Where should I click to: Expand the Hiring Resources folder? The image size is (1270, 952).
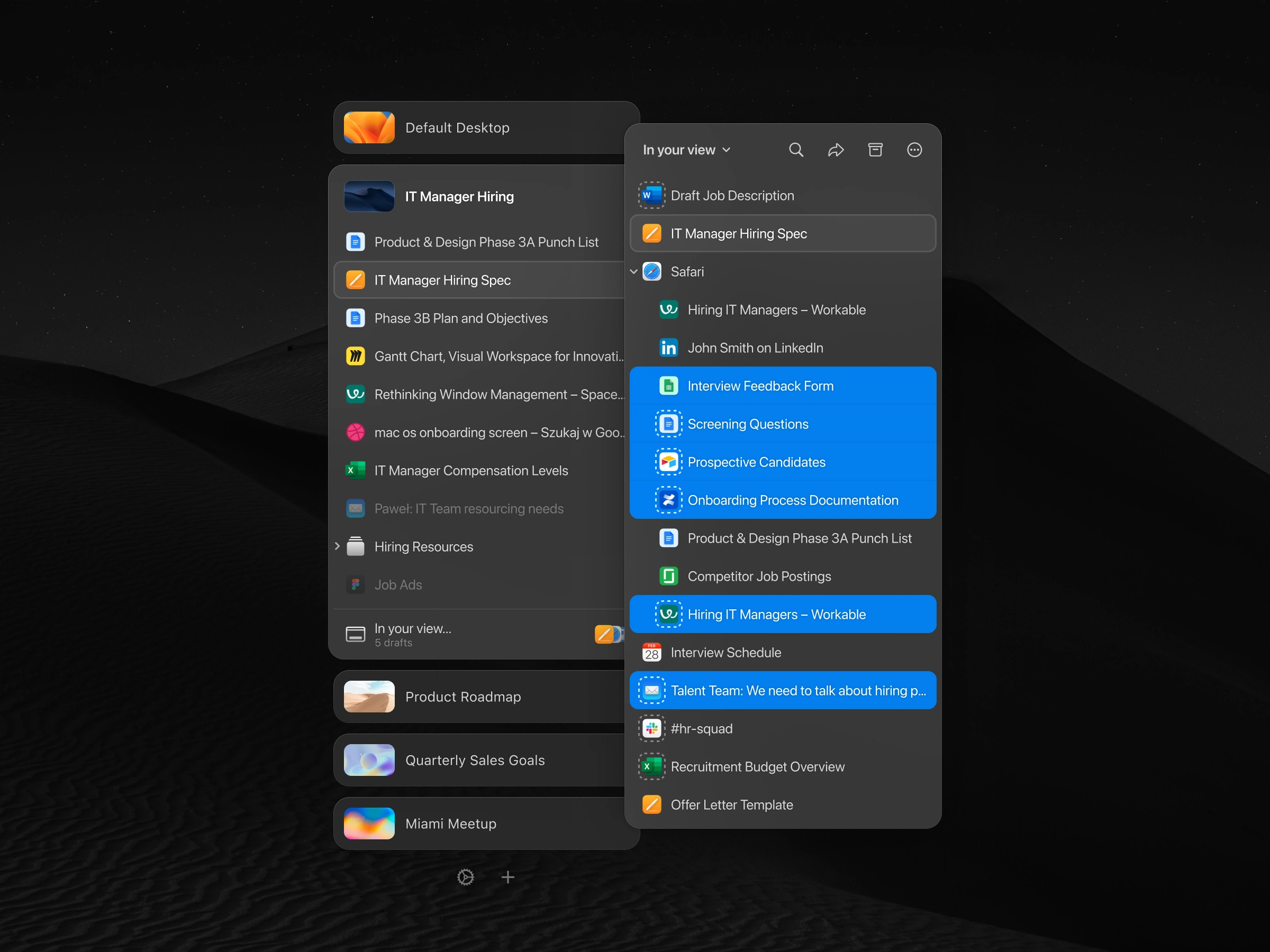click(x=337, y=546)
